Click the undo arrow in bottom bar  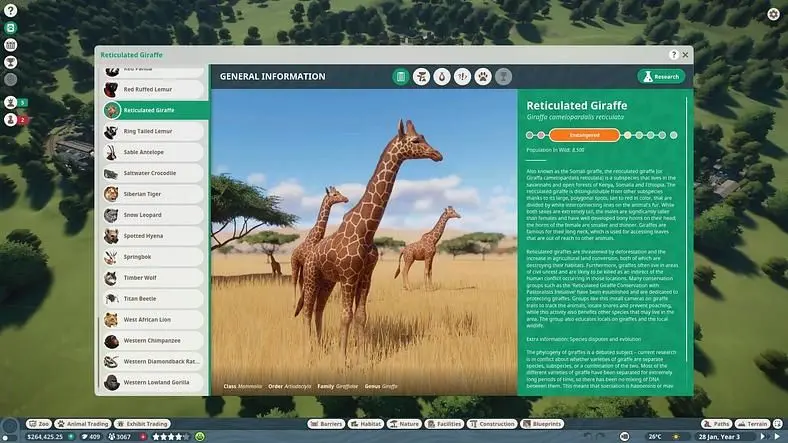point(587,436)
